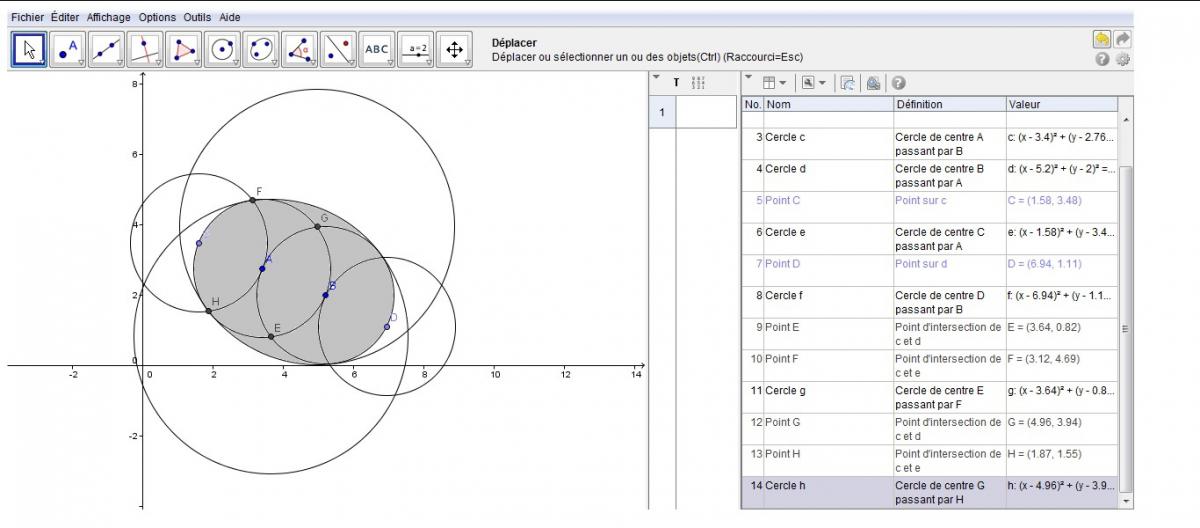Select the Cercle e row
Viewport: 1200px width, 528px height.
[x=930, y=239]
